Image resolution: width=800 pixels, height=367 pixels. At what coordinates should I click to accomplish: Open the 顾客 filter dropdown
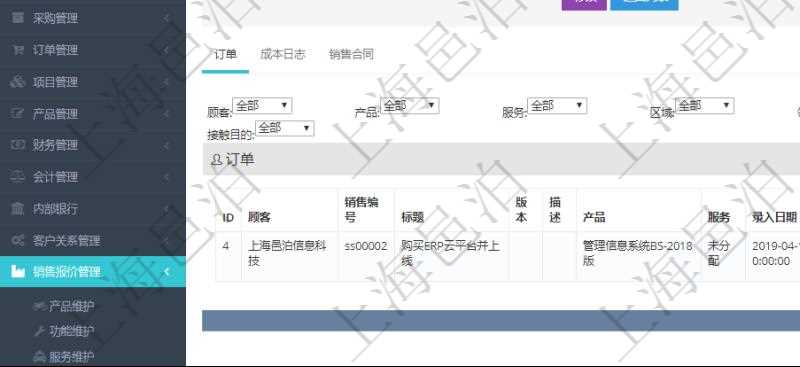262,106
